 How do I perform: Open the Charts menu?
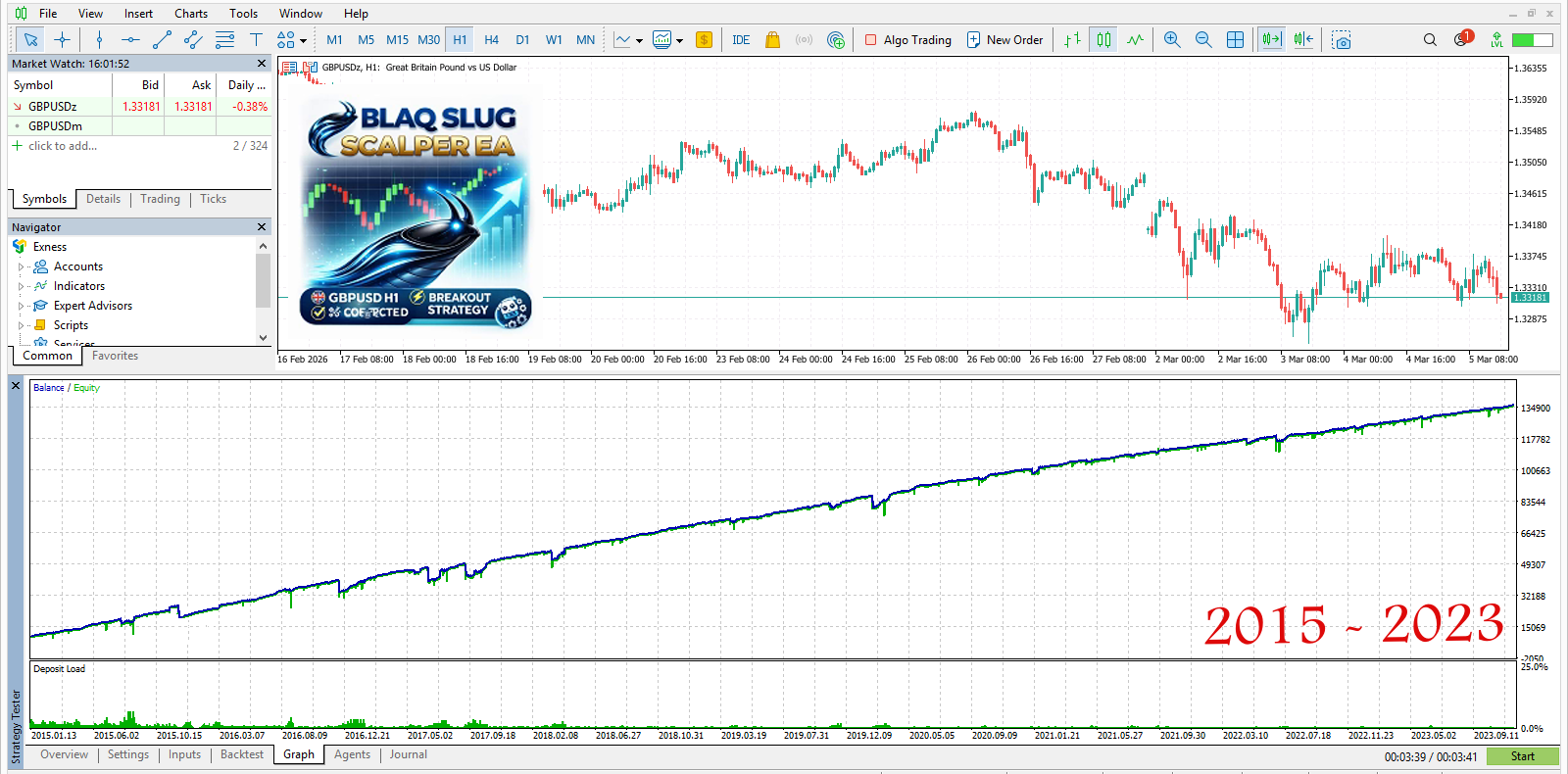[191, 14]
